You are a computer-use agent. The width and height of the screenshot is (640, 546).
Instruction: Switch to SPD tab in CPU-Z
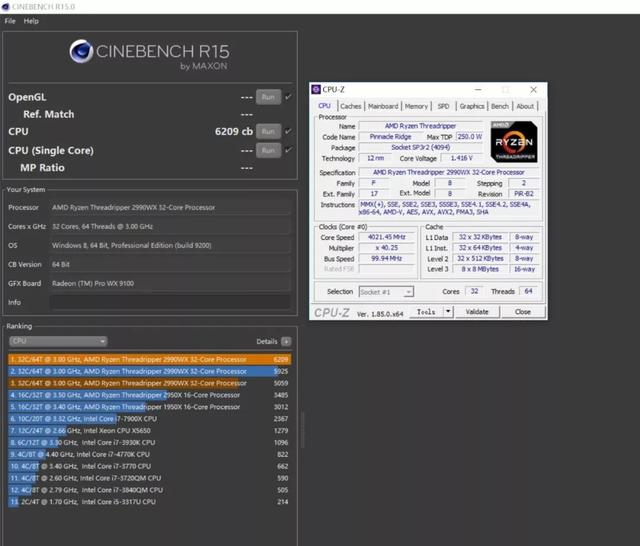tap(443, 106)
